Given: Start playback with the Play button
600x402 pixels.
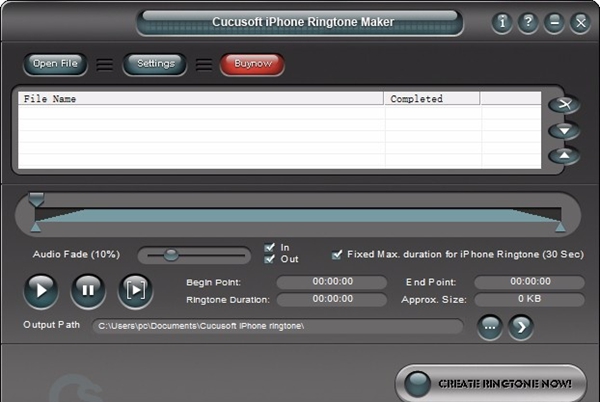Looking at the screenshot, I should (x=41, y=291).
